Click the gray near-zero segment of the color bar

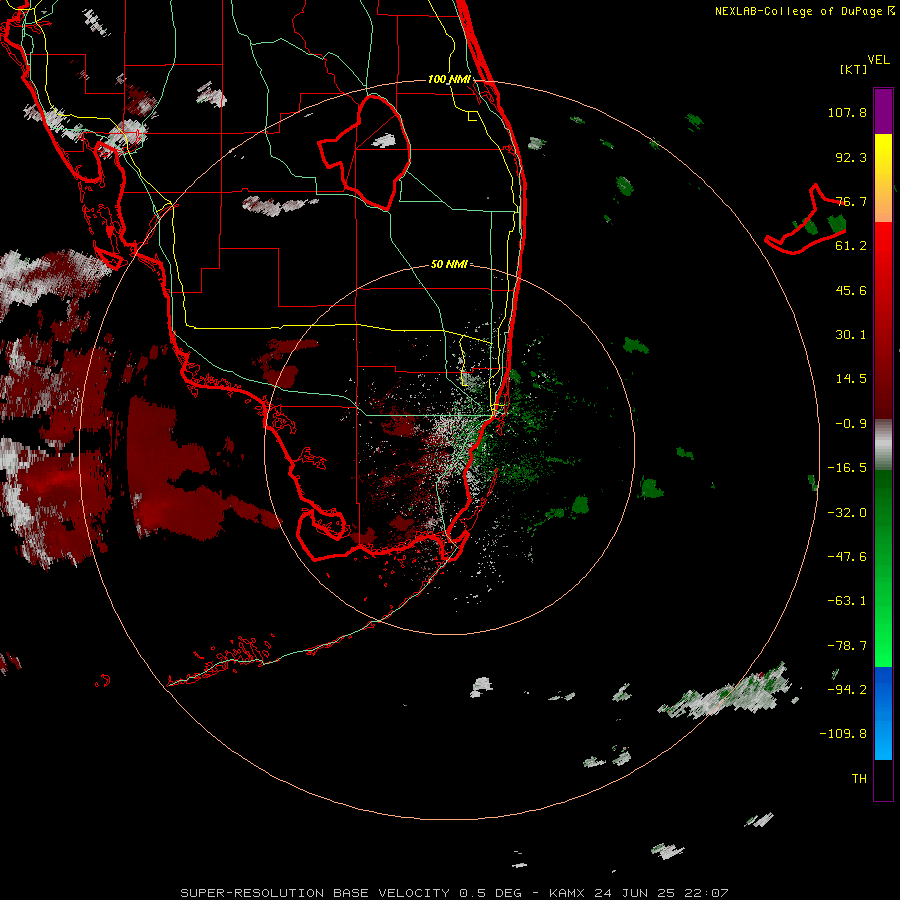(x=883, y=445)
